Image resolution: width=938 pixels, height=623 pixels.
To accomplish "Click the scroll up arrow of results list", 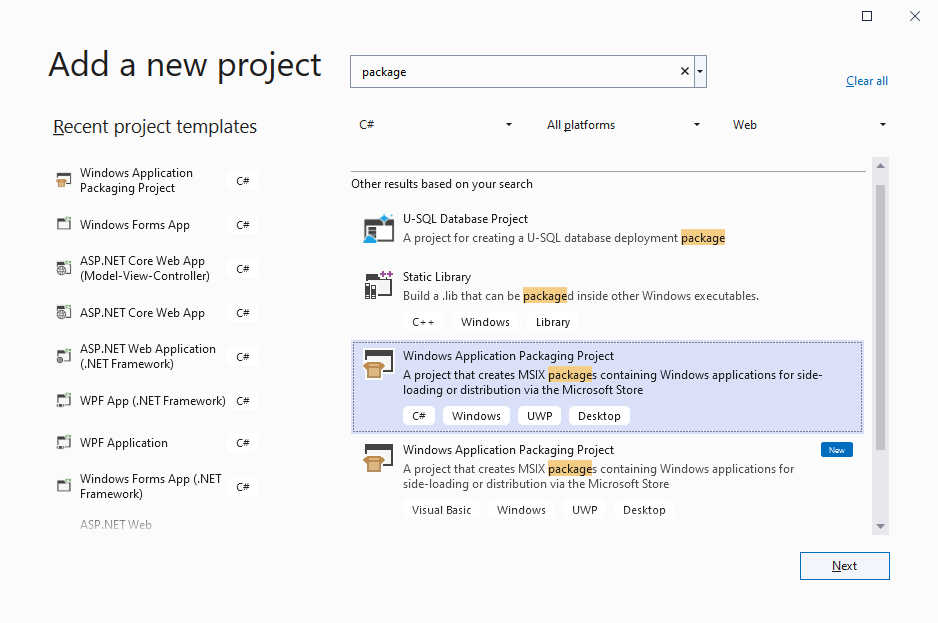I will coord(880,166).
